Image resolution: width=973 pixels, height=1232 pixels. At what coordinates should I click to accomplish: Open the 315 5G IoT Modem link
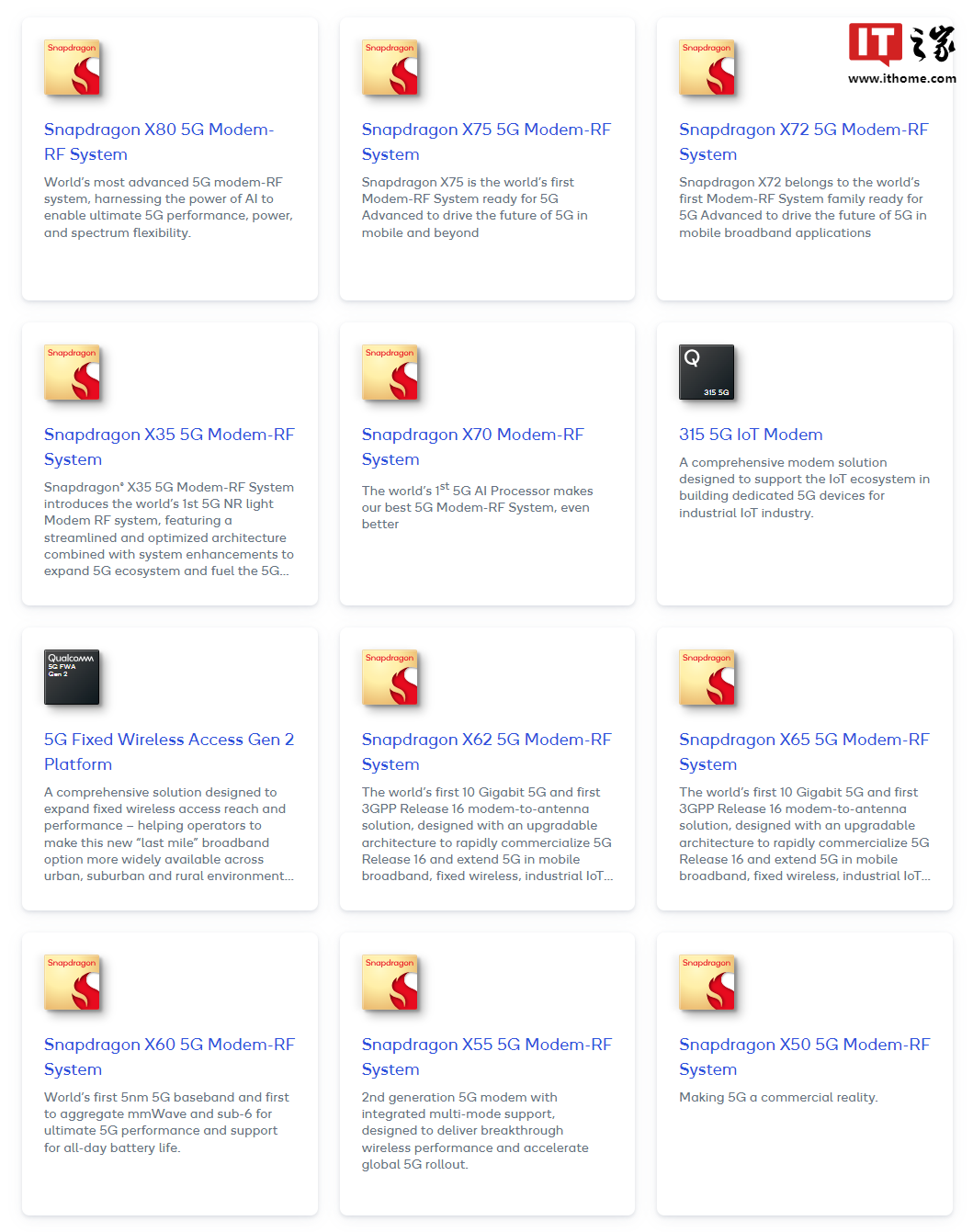coord(751,435)
